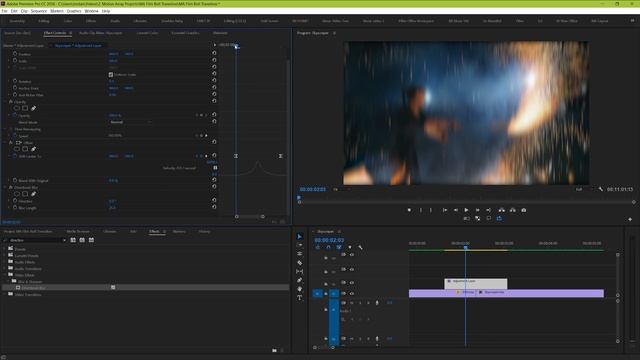
Task: Collapse the Blur & Sharpen folder
Action: tap(8, 282)
